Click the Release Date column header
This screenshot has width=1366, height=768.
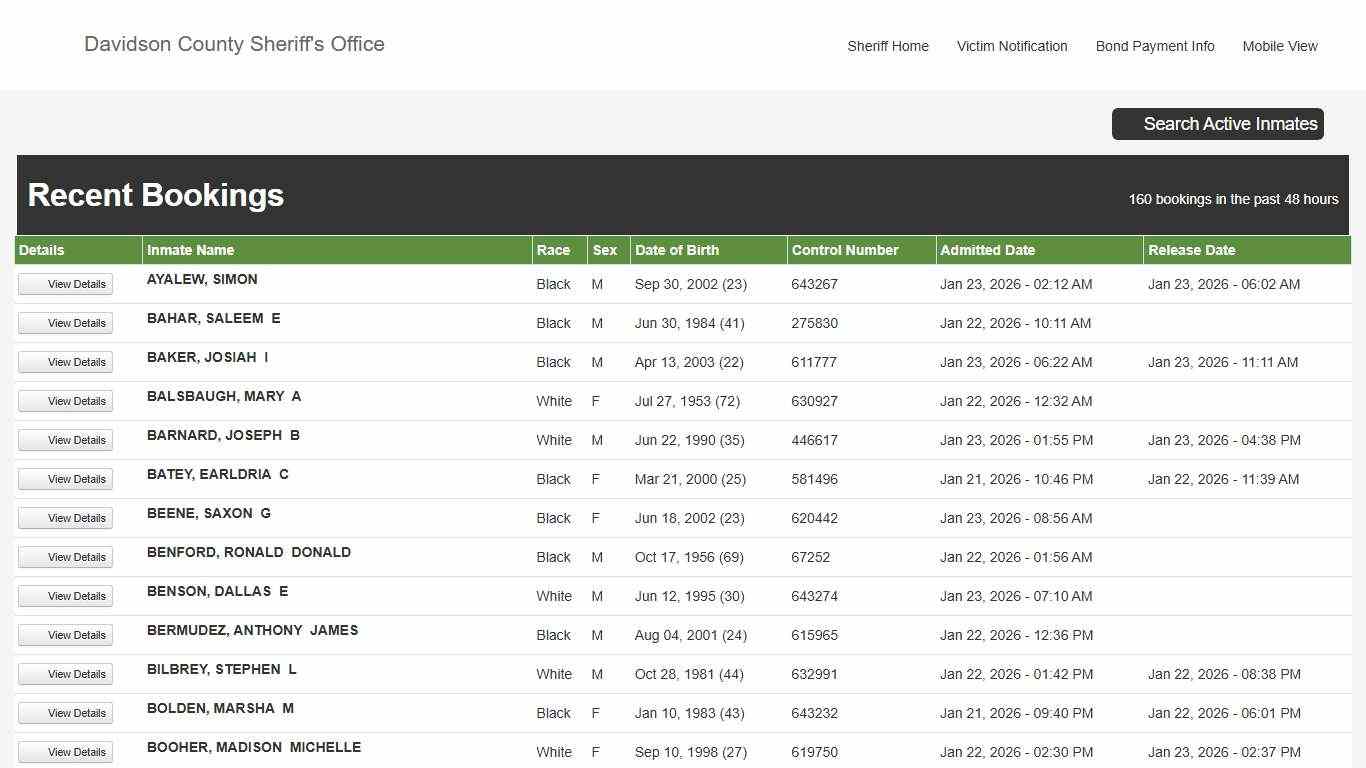coord(1191,250)
